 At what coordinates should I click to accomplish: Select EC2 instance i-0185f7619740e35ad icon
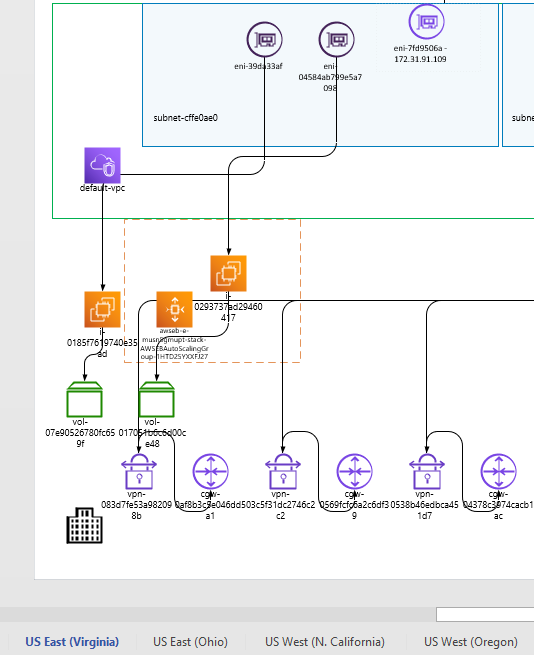point(102,310)
